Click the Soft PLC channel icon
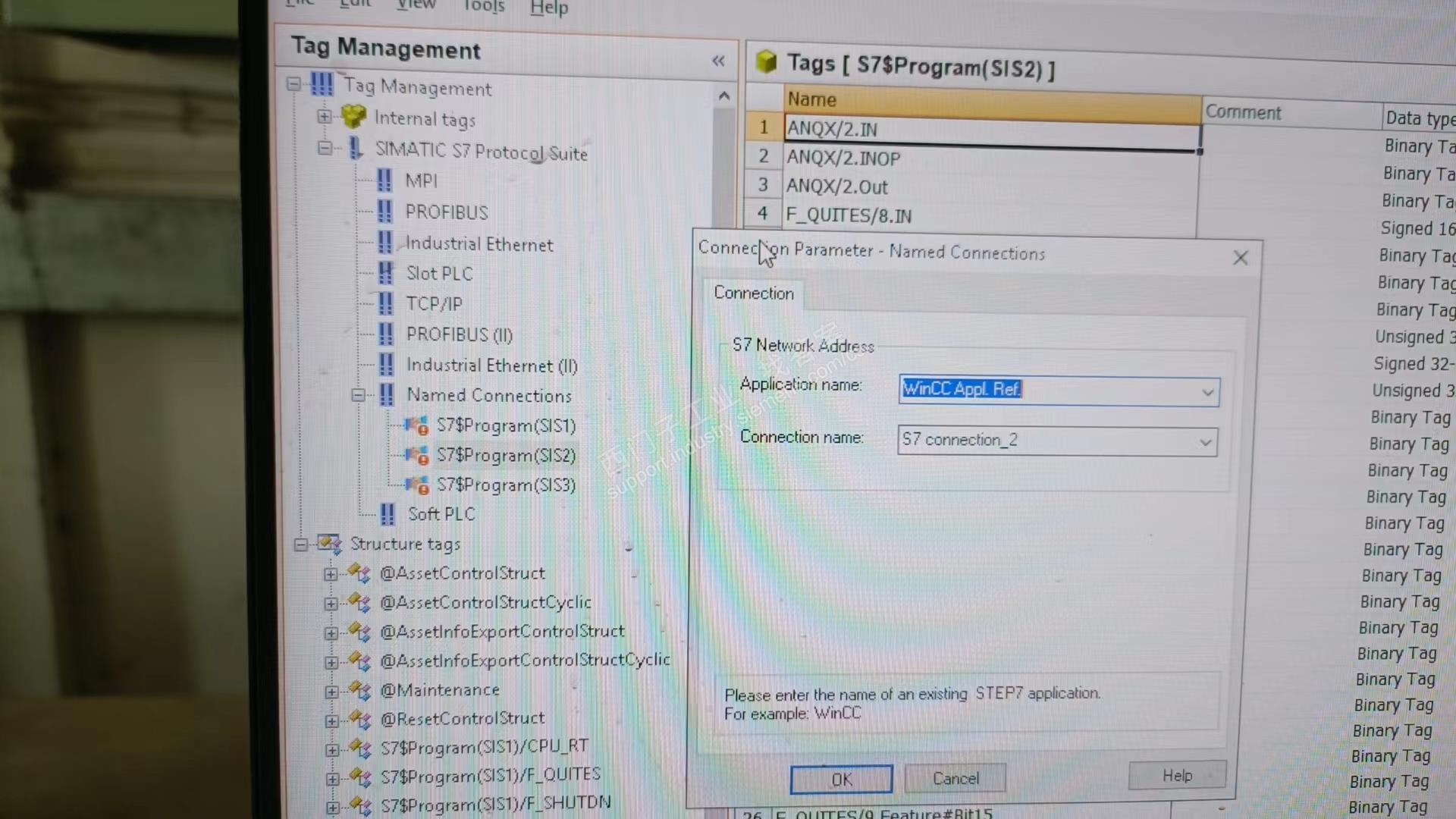 388,514
